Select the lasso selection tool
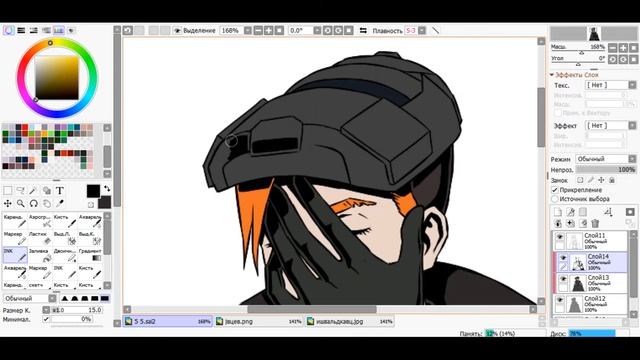This screenshot has width=640, height=360. [20, 191]
